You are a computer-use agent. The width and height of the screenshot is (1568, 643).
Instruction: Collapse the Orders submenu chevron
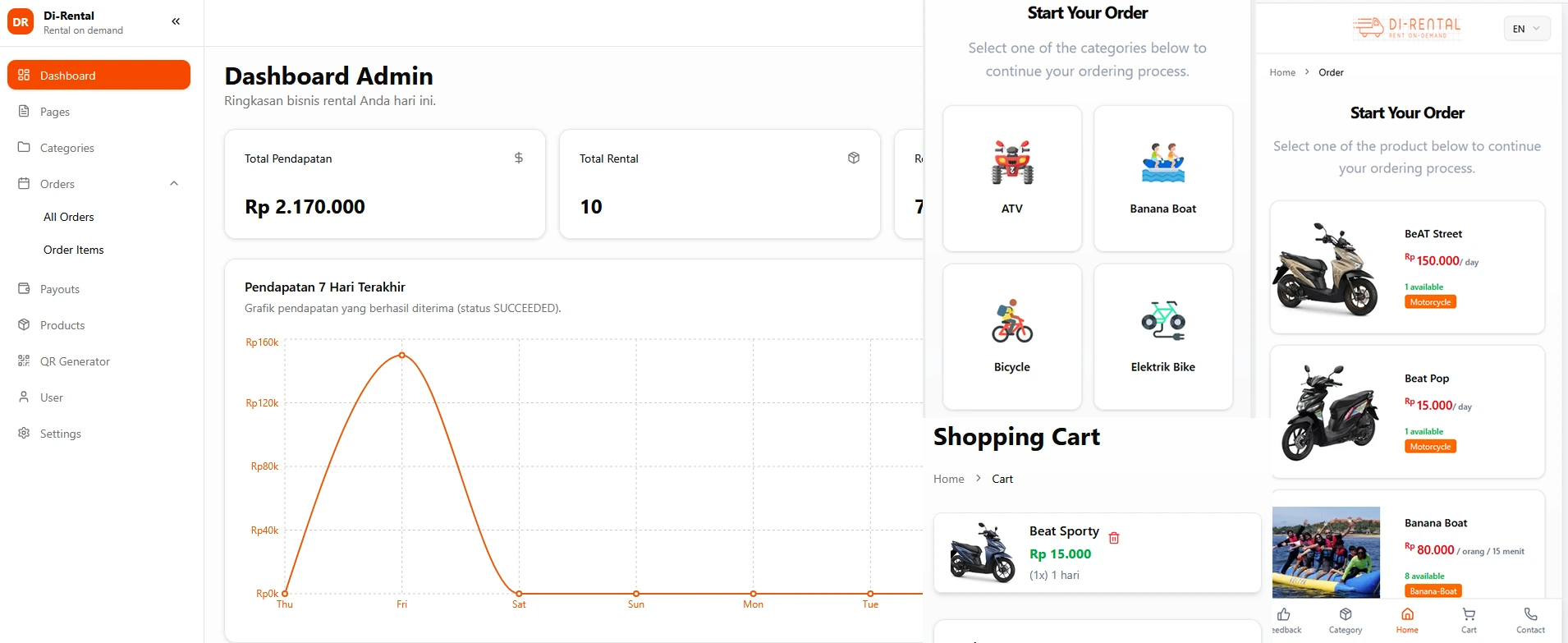(174, 183)
